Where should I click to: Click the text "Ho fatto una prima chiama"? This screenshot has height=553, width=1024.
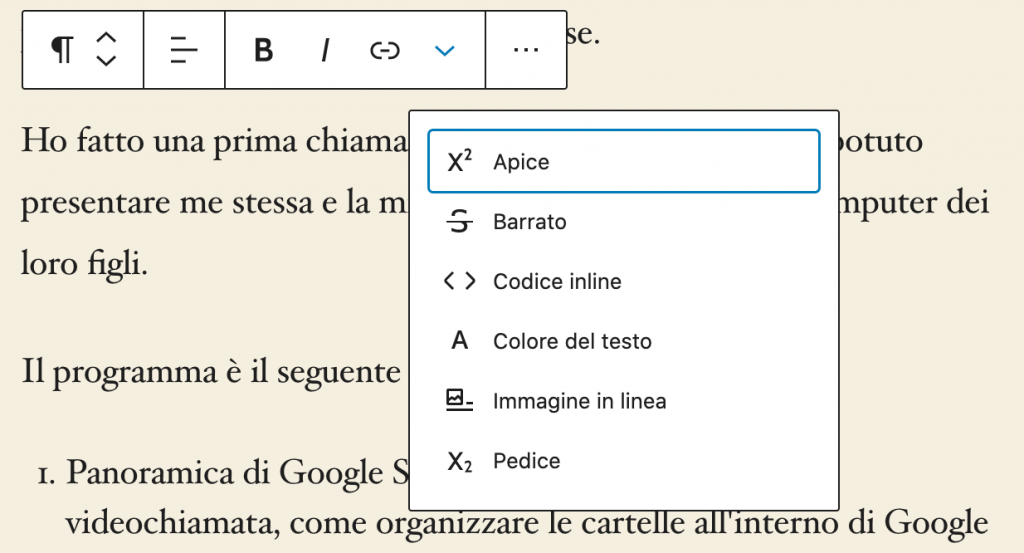214,140
